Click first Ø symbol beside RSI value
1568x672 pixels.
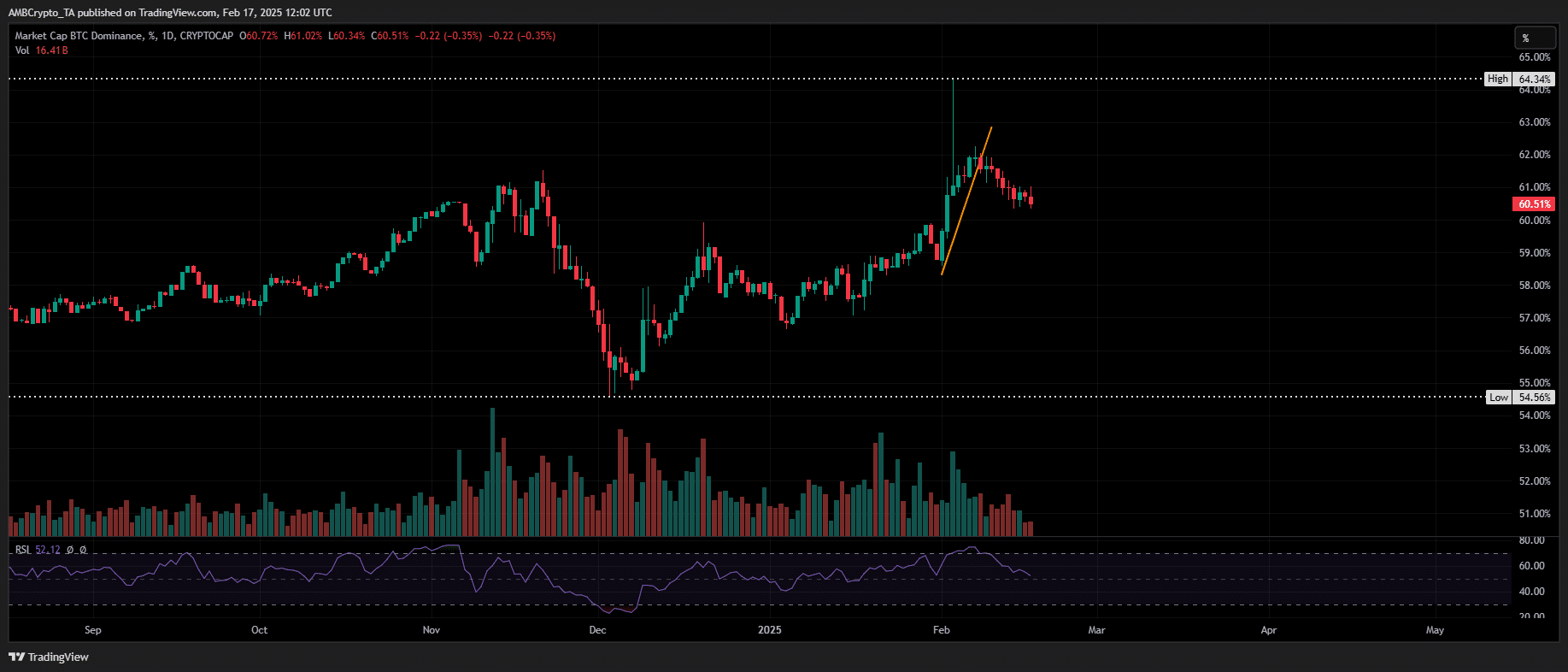(x=70, y=550)
